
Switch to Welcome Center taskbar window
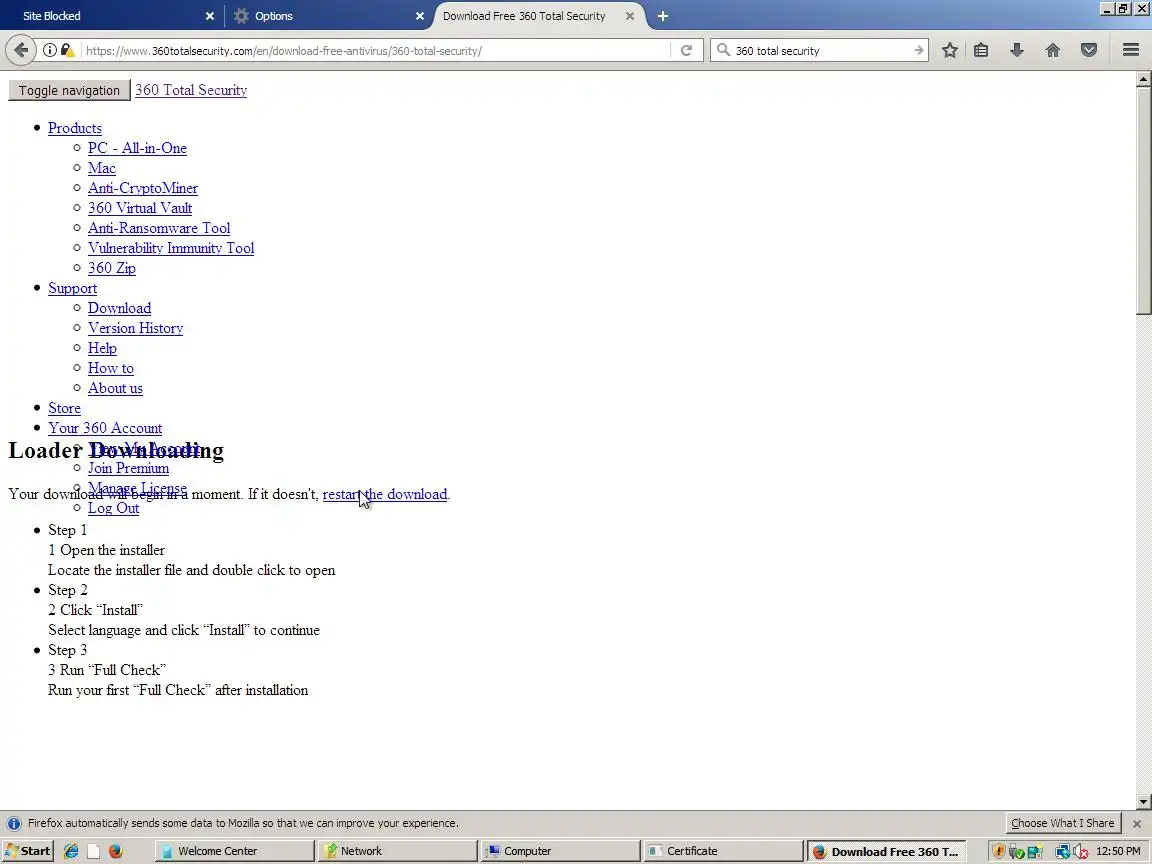[234, 852]
